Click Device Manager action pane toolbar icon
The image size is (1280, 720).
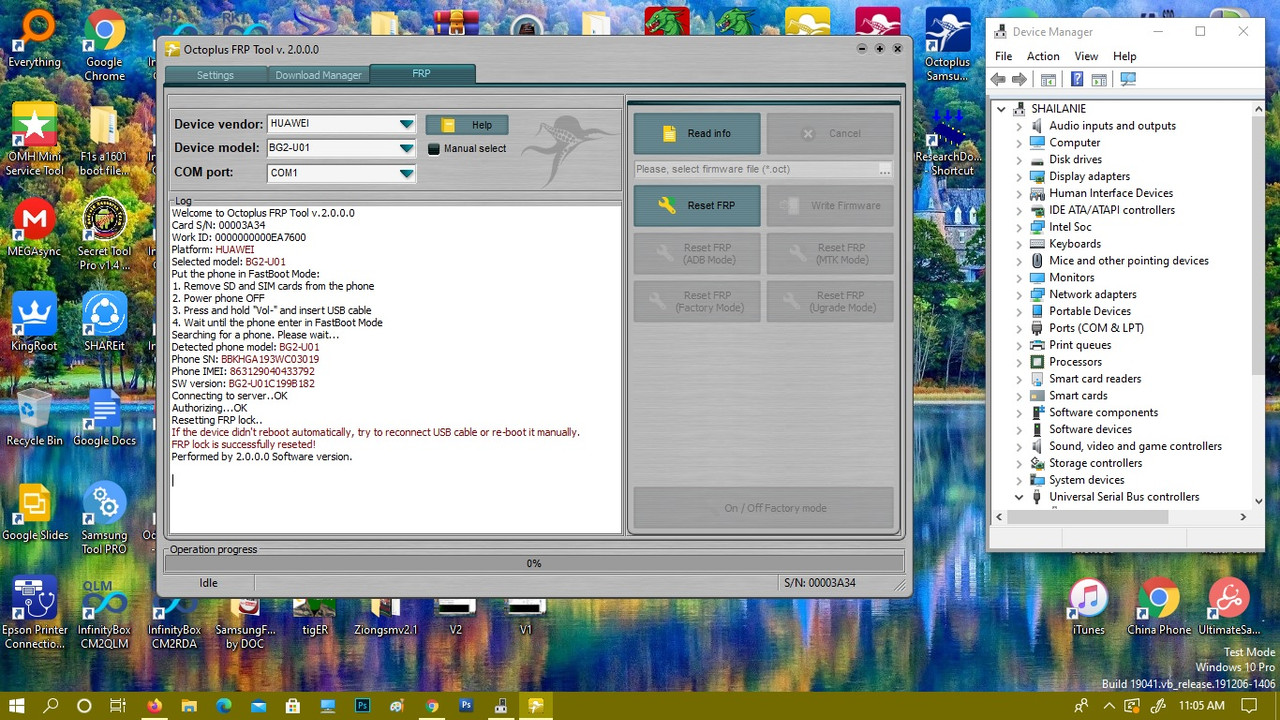pos(1099,80)
